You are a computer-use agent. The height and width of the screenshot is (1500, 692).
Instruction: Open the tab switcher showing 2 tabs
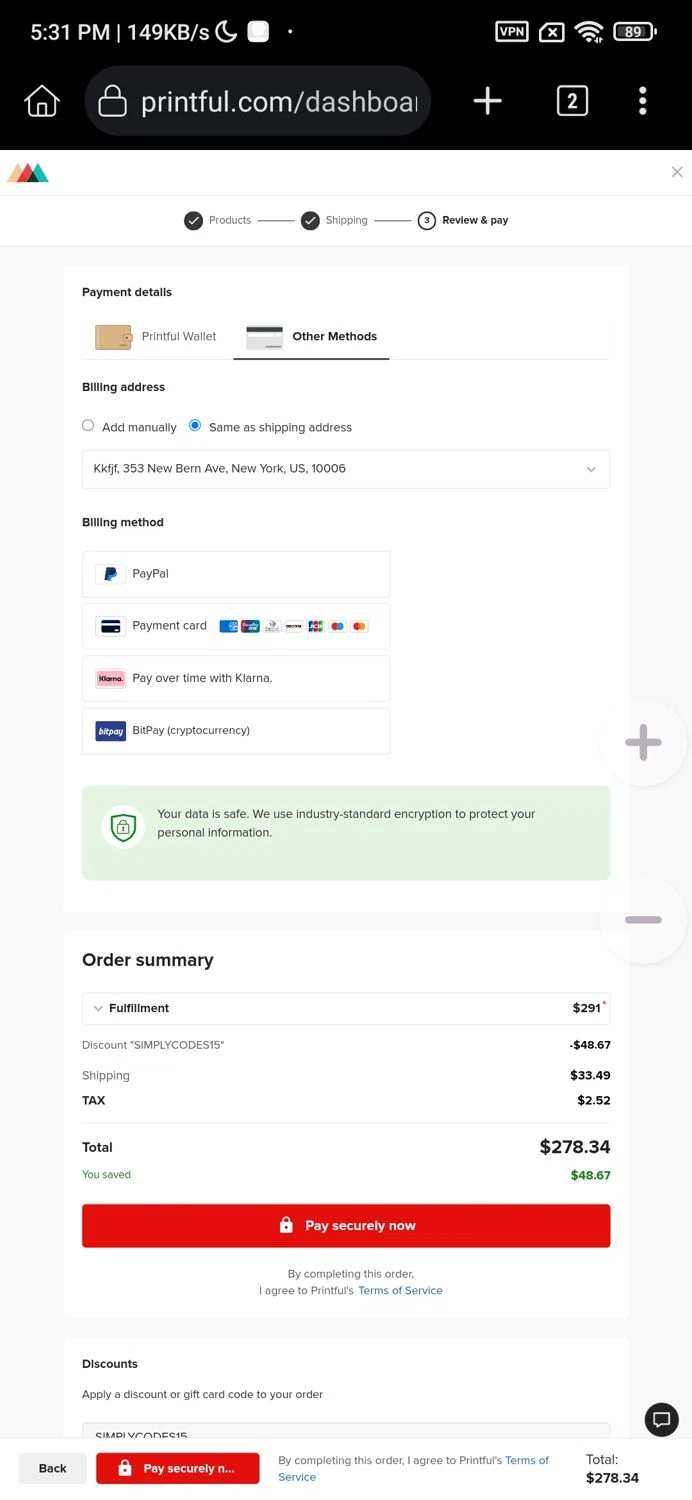[x=572, y=101]
